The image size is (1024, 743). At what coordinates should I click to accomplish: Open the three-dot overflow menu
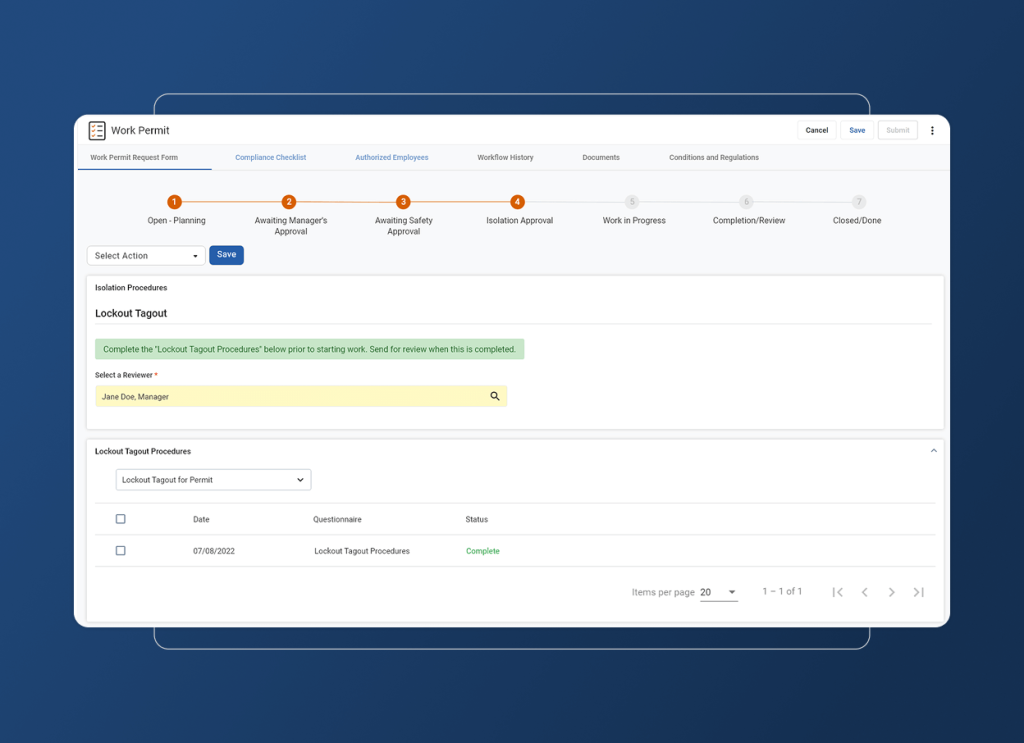coord(932,130)
